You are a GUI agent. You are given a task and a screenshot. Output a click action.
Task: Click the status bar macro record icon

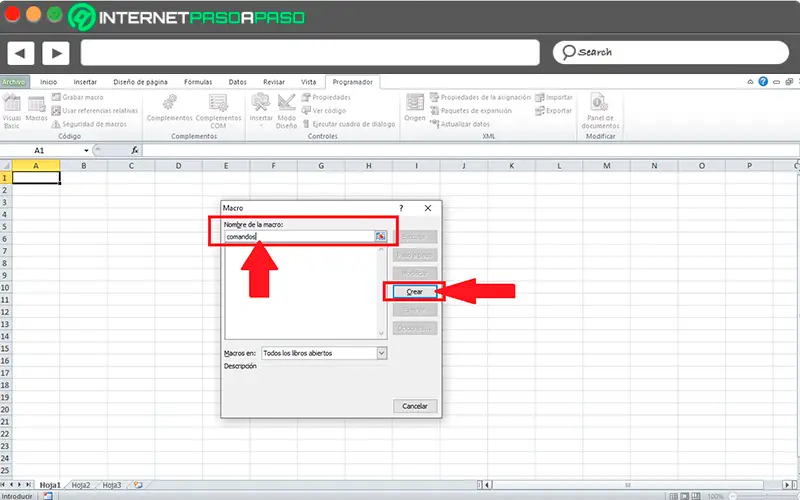[x=47, y=496]
